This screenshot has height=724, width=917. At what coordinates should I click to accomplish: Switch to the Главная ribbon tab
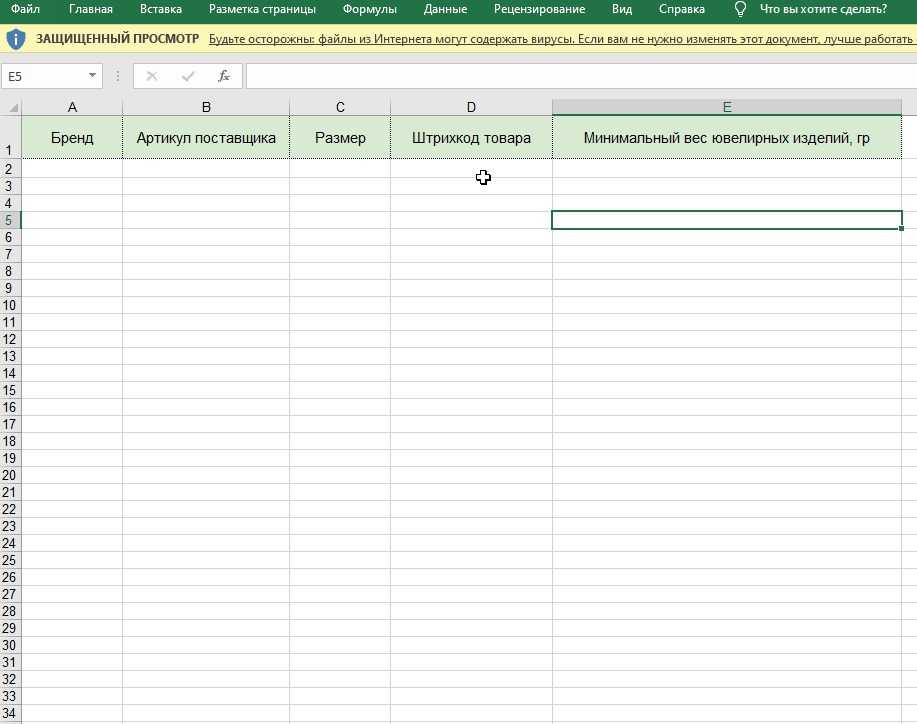point(91,10)
